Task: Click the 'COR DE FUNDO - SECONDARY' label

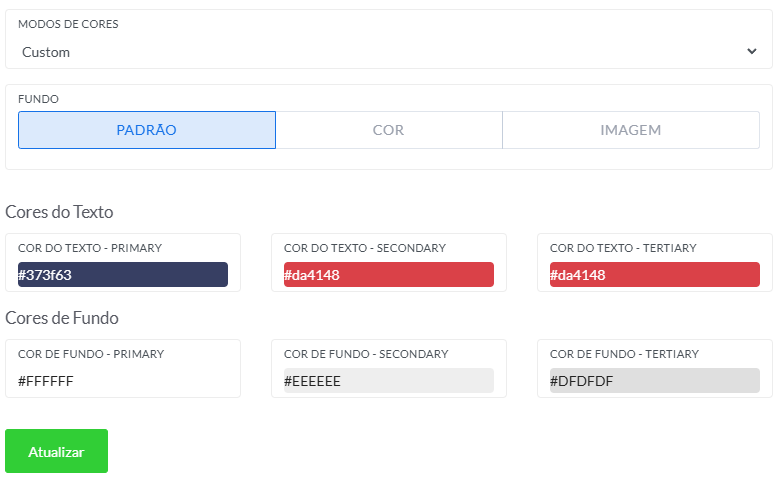Action: click(366, 354)
